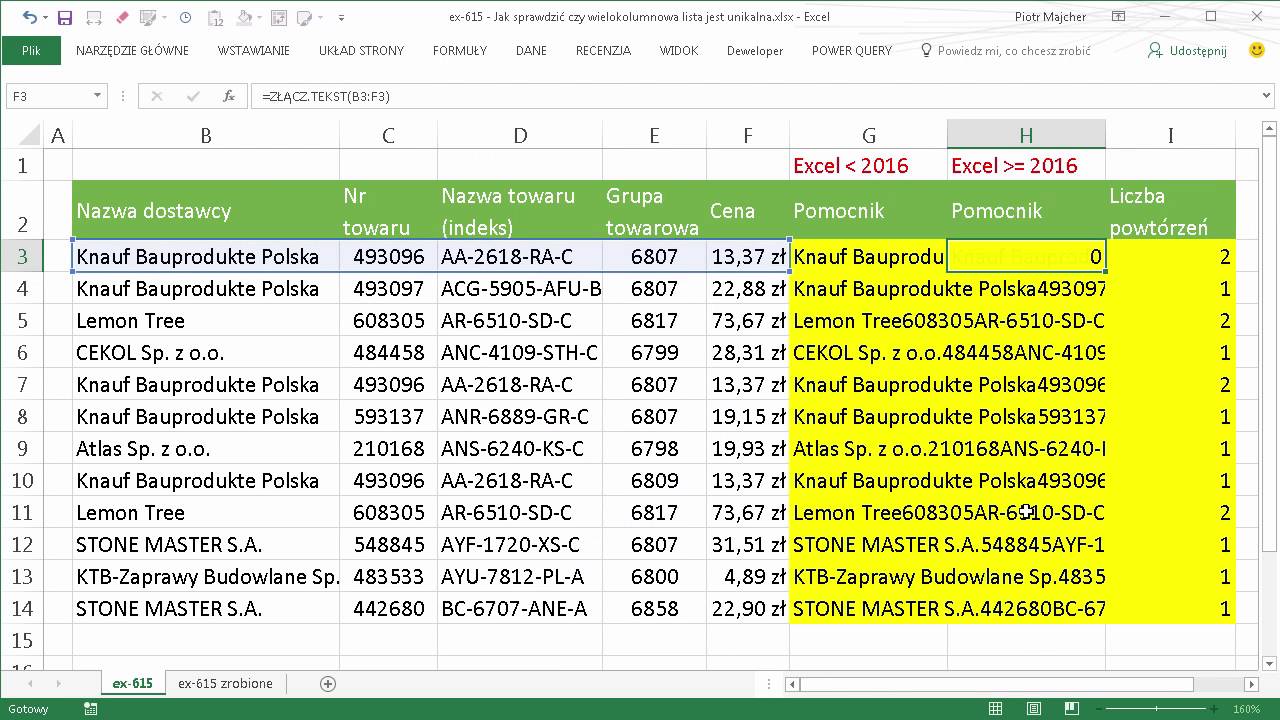This screenshot has width=1280, height=720.
Task: Click the price cell '4,89 zł'
Action: [748, 577]
